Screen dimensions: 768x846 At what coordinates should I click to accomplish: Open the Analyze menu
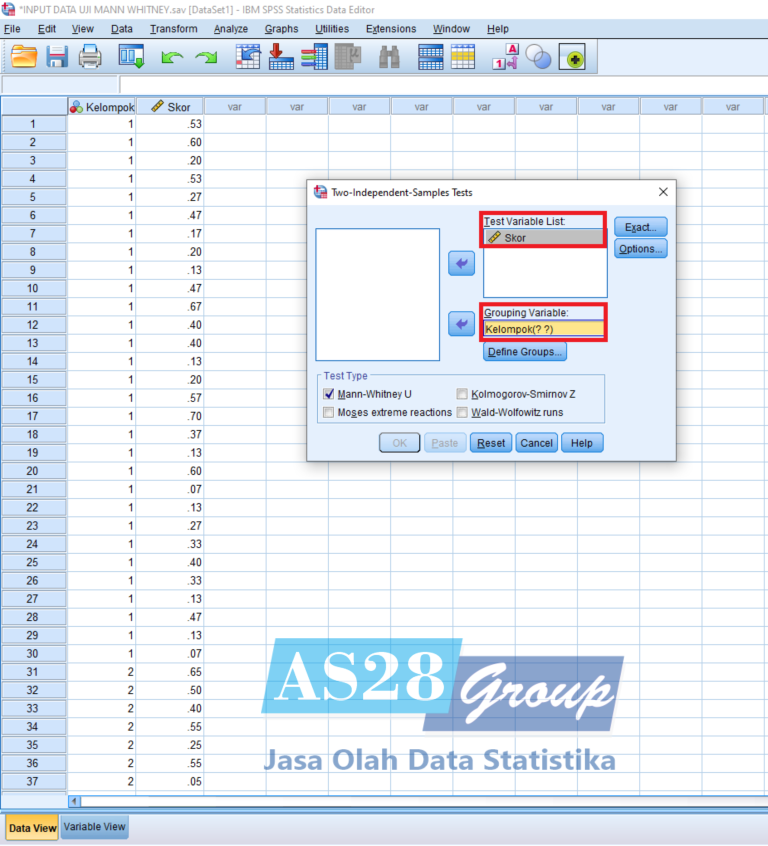pos(230,29)
